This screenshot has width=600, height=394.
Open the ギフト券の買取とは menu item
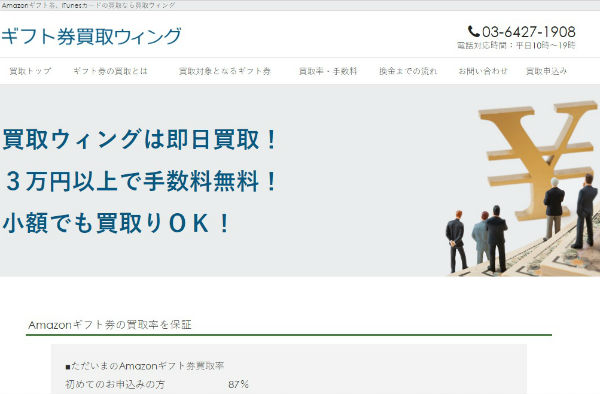[x=110, y=71]
